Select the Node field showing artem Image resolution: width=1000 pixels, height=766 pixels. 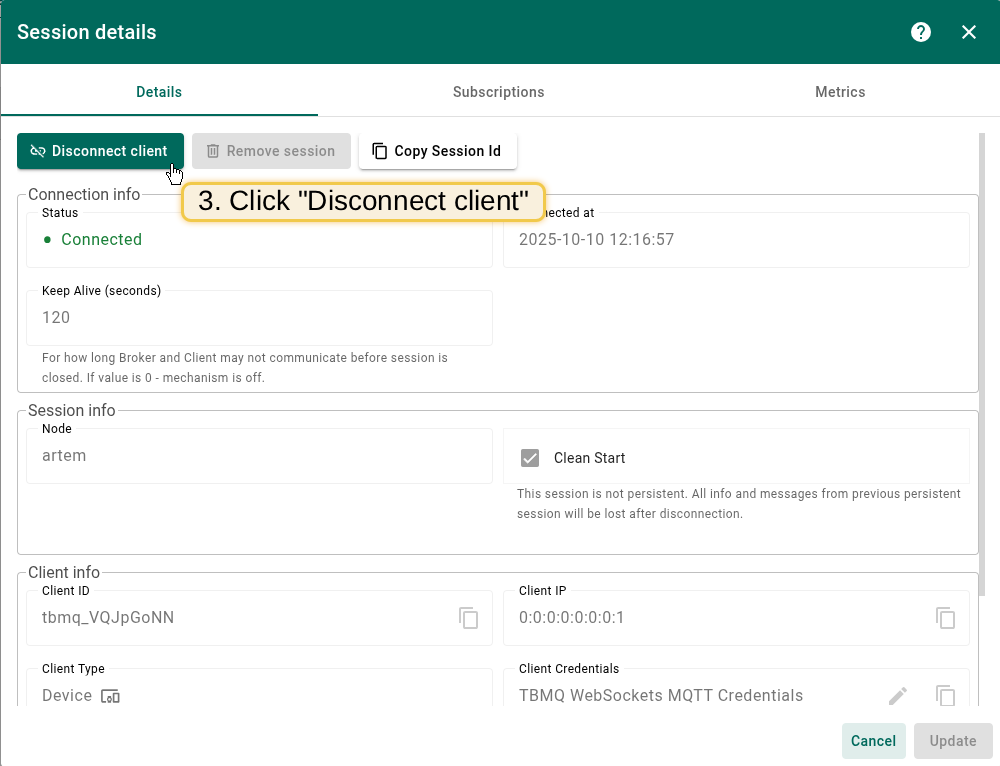pos(259,456)
